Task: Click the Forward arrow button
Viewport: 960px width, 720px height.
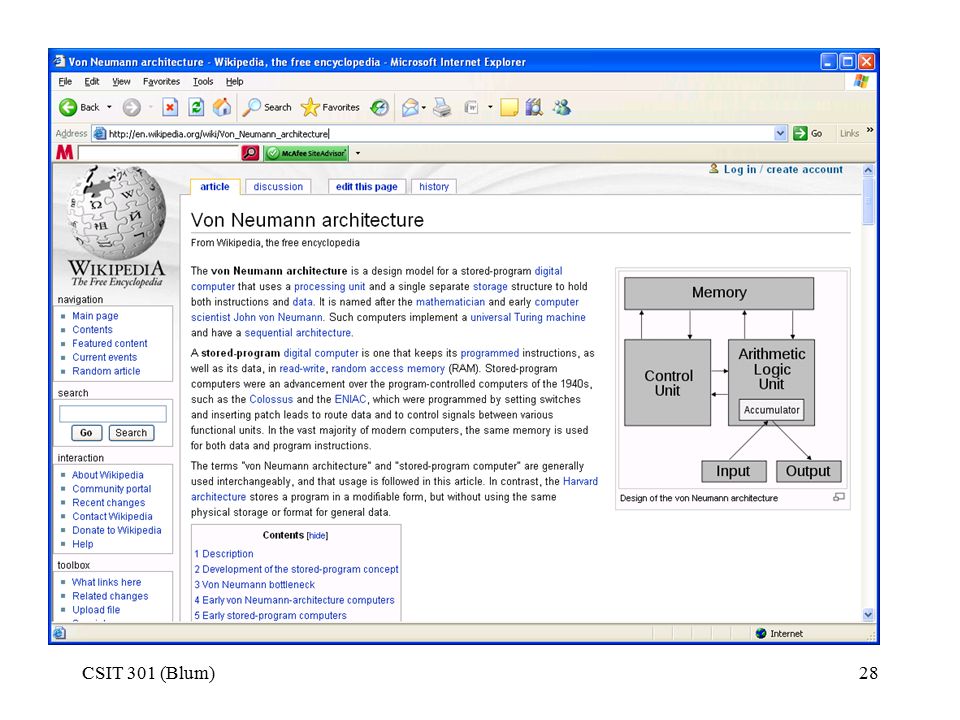Action: click(x=131, y=108)
